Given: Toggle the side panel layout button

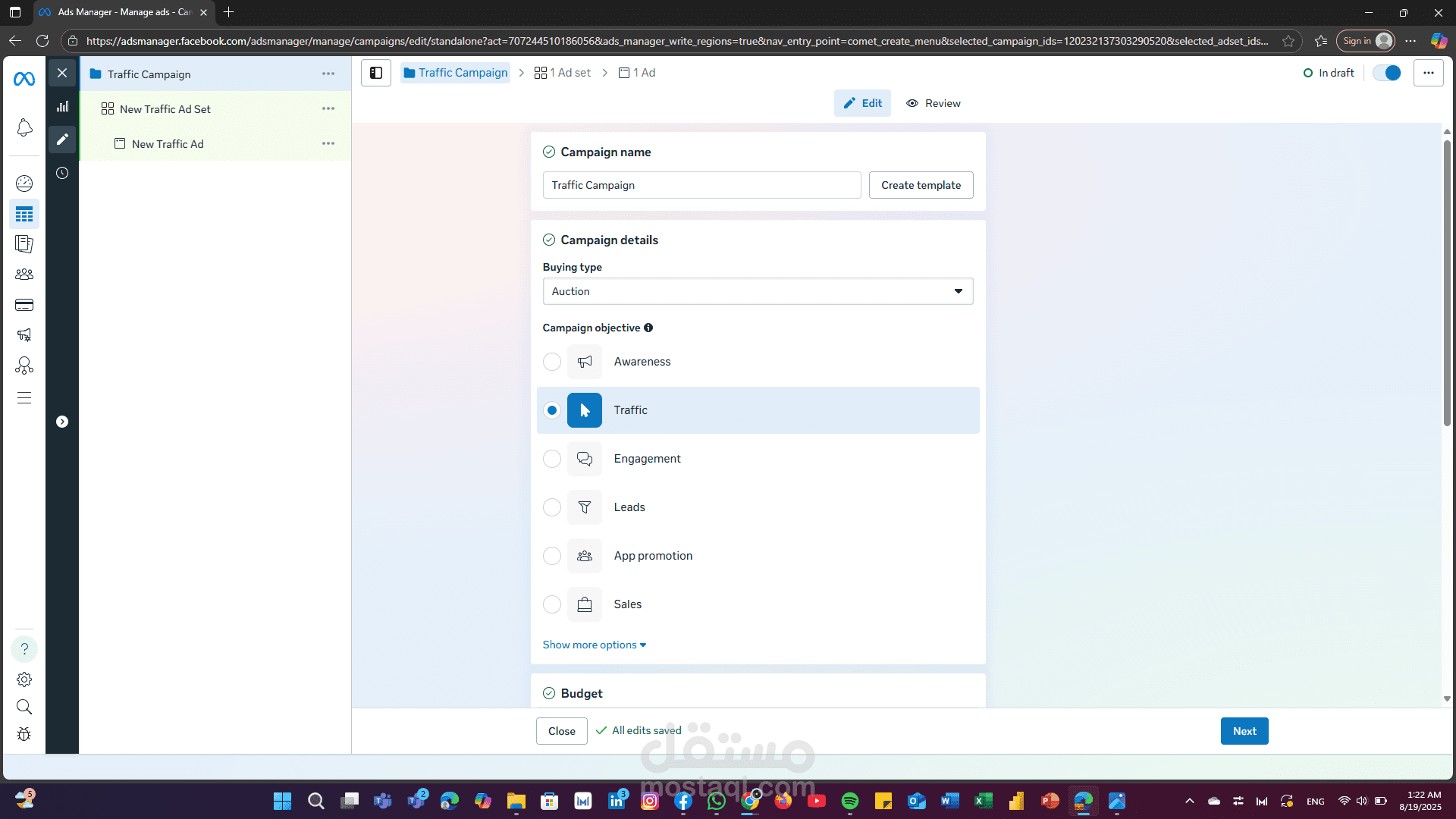Looking at the screenshot, I should 376,73.
